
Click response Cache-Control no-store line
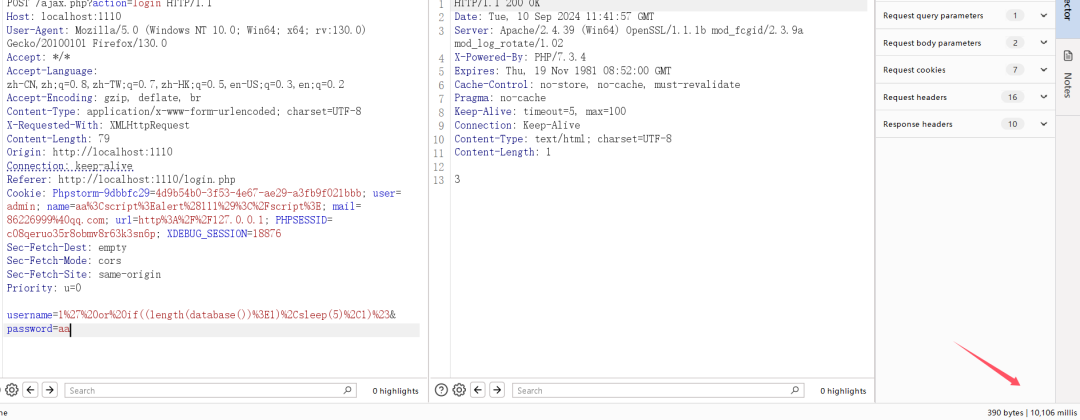[x=597, y=85]
